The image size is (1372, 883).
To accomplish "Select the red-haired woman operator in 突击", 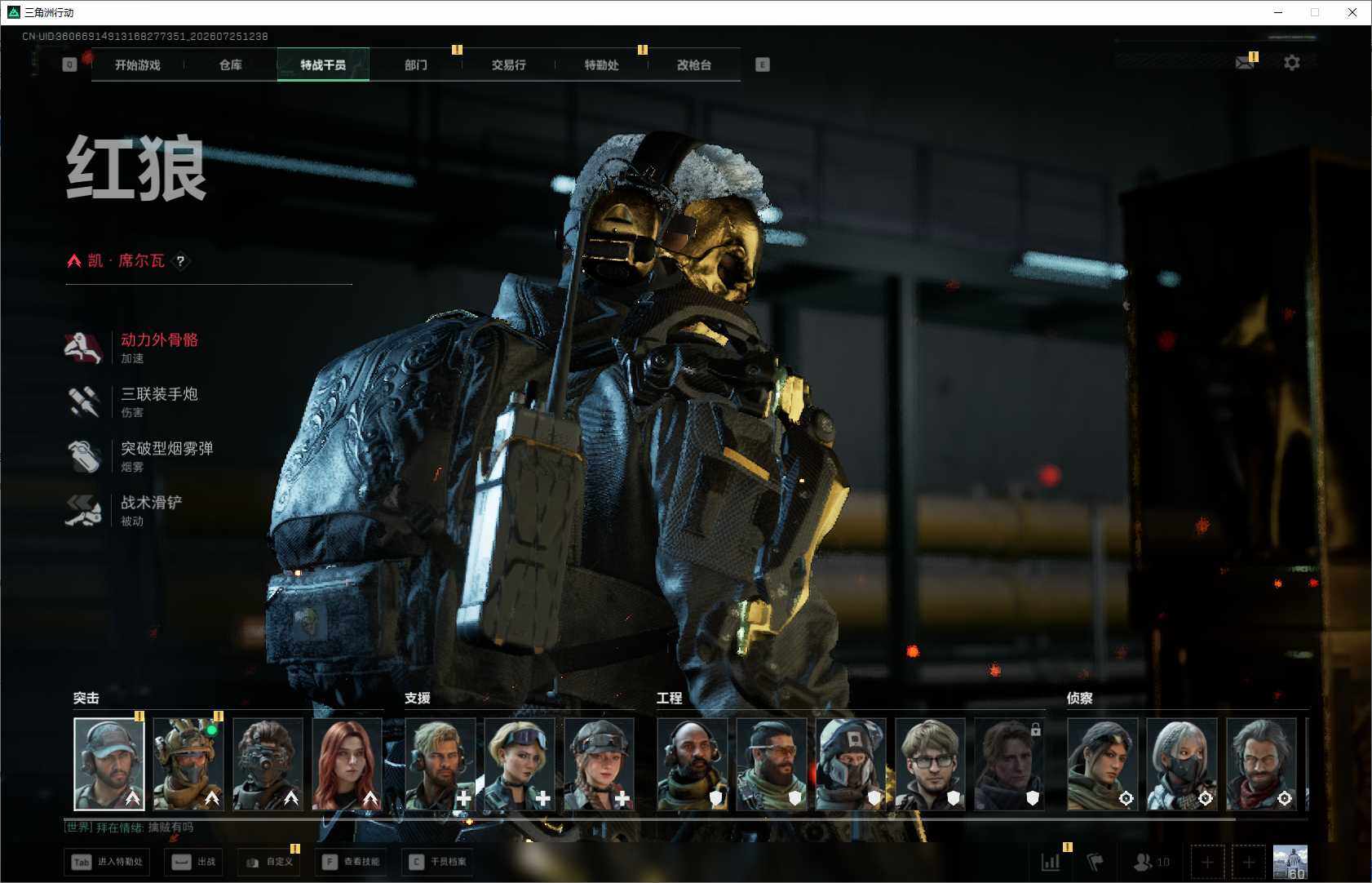I will pos(347,764).
